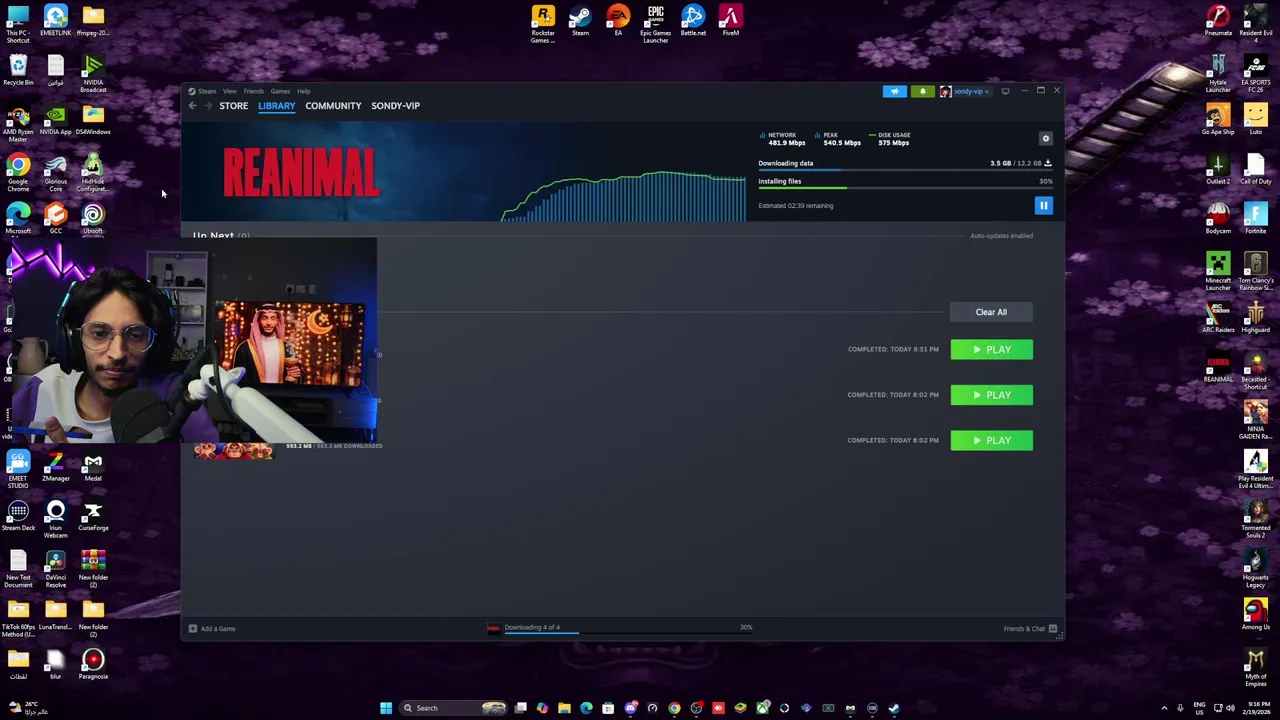Click the taskbar Search box
This screenshot has height=720, width=1280.
click(452, 708)
